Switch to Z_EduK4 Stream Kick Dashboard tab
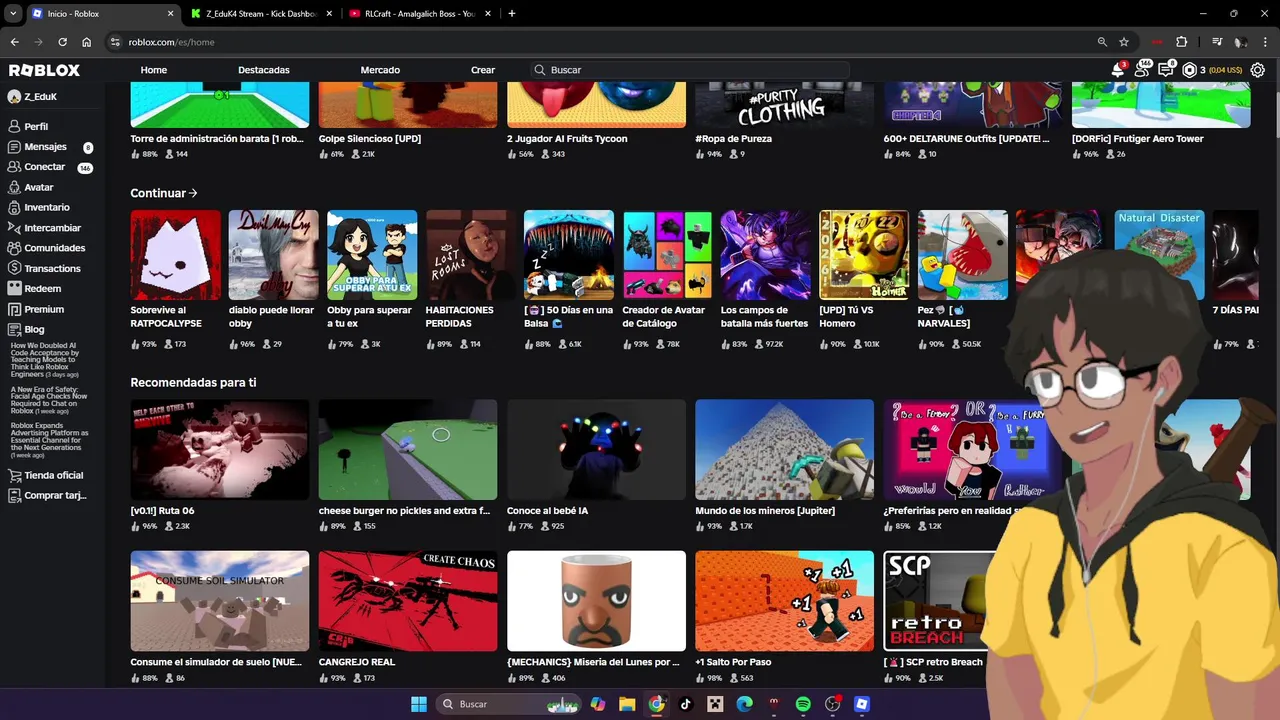 click(x=262, y=14)
